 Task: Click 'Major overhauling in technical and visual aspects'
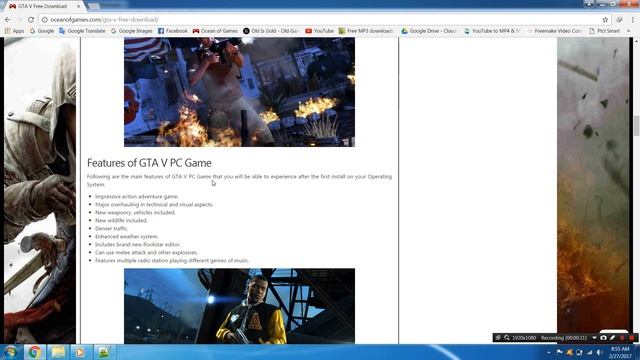154,204
